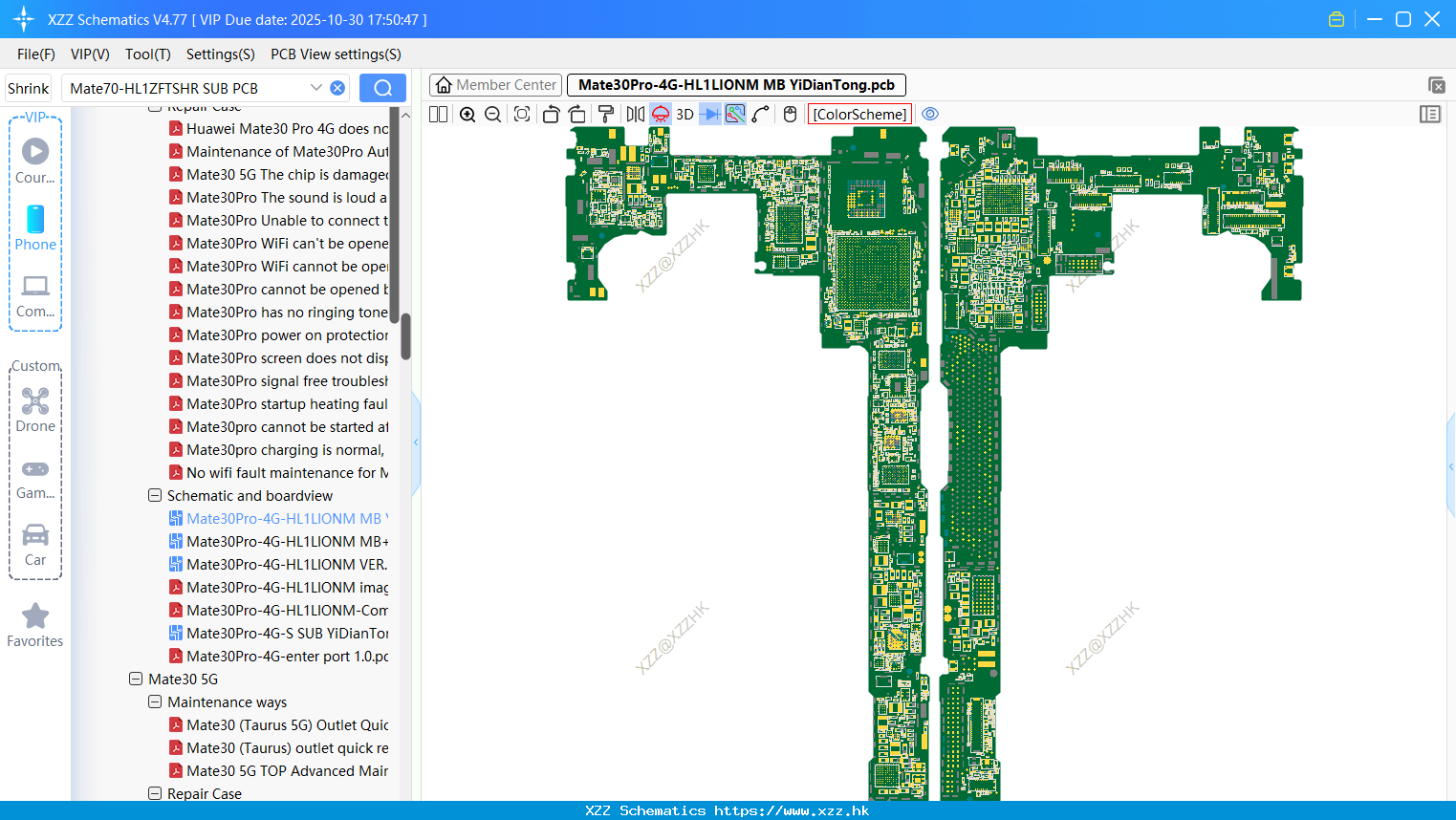Click the yellow shop bag icon in title bar
1456x820 pixels.
[1336, 19]
